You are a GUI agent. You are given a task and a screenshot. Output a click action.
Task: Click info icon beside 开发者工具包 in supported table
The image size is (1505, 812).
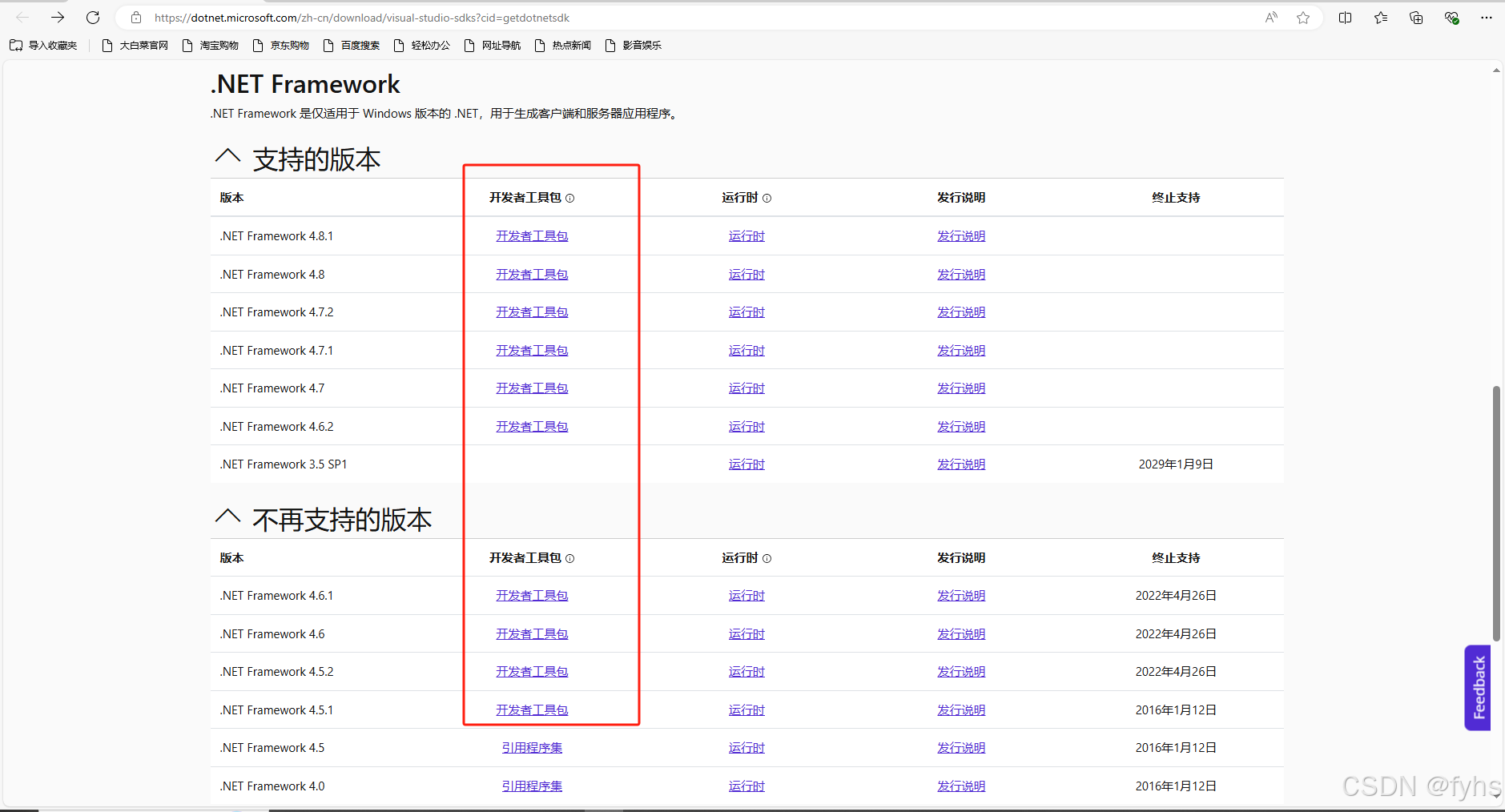[570, 198]
